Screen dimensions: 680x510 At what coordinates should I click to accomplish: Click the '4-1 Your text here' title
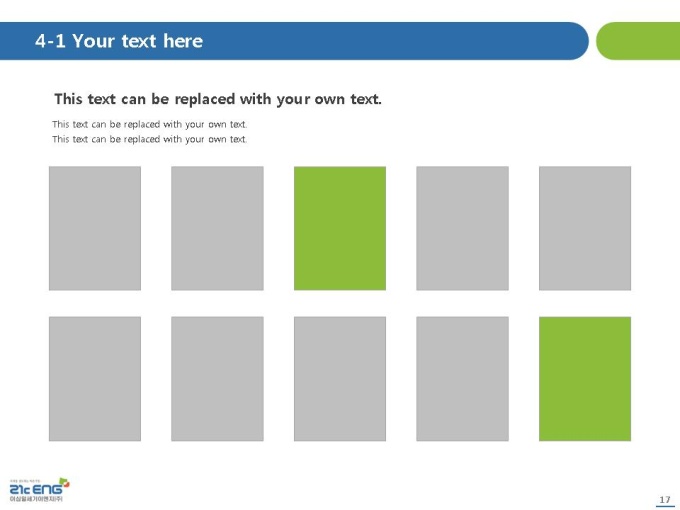[119, 41]
